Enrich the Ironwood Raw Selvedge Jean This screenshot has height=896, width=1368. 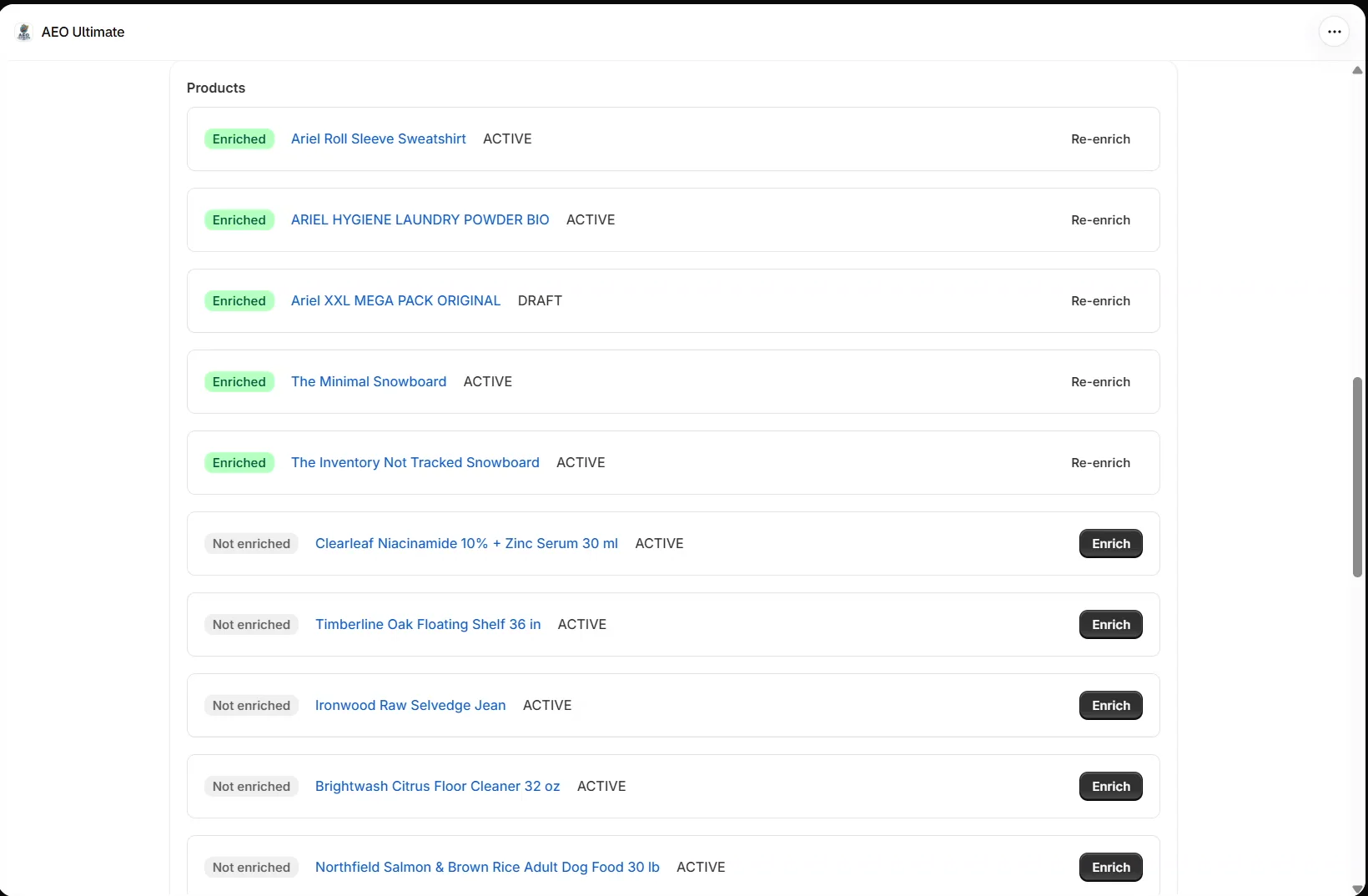point(1110,706)
